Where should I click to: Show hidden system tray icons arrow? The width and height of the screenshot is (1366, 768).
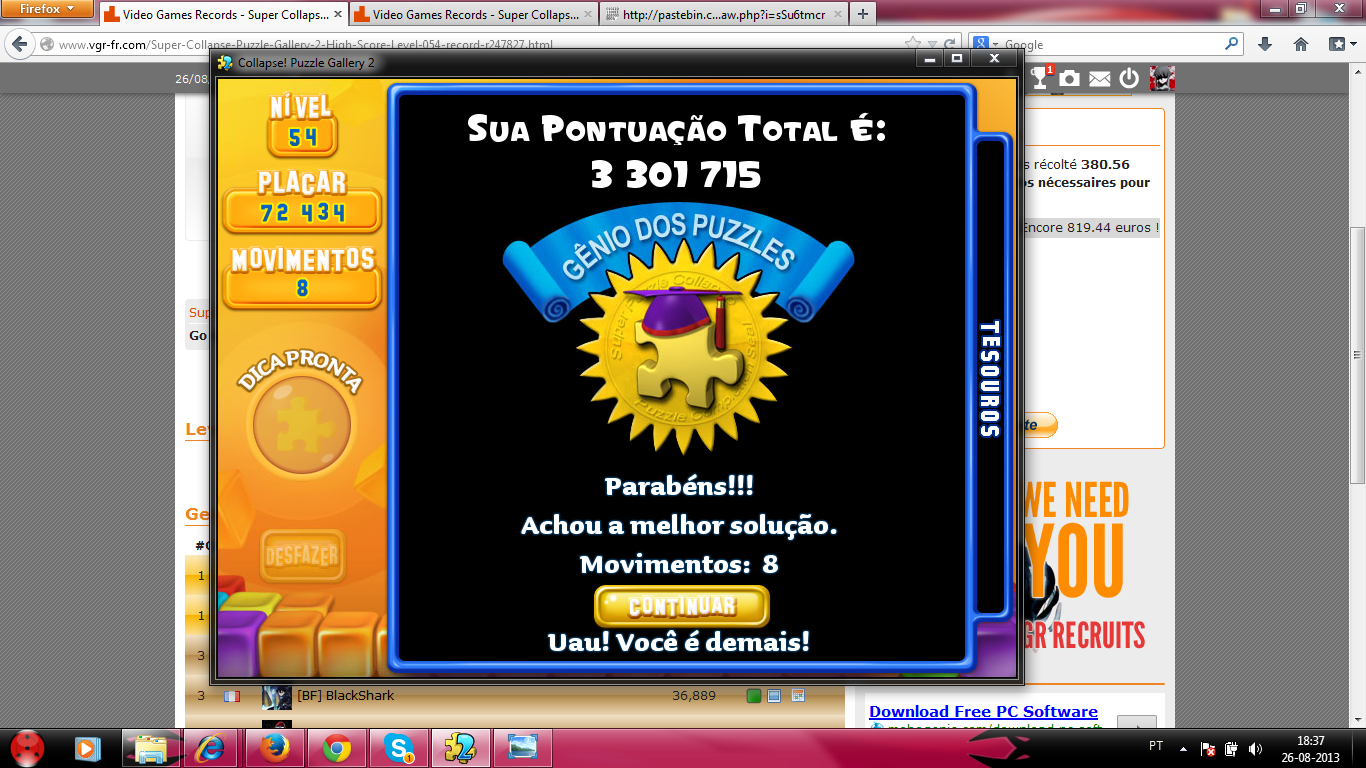(x=1184, y=748)
